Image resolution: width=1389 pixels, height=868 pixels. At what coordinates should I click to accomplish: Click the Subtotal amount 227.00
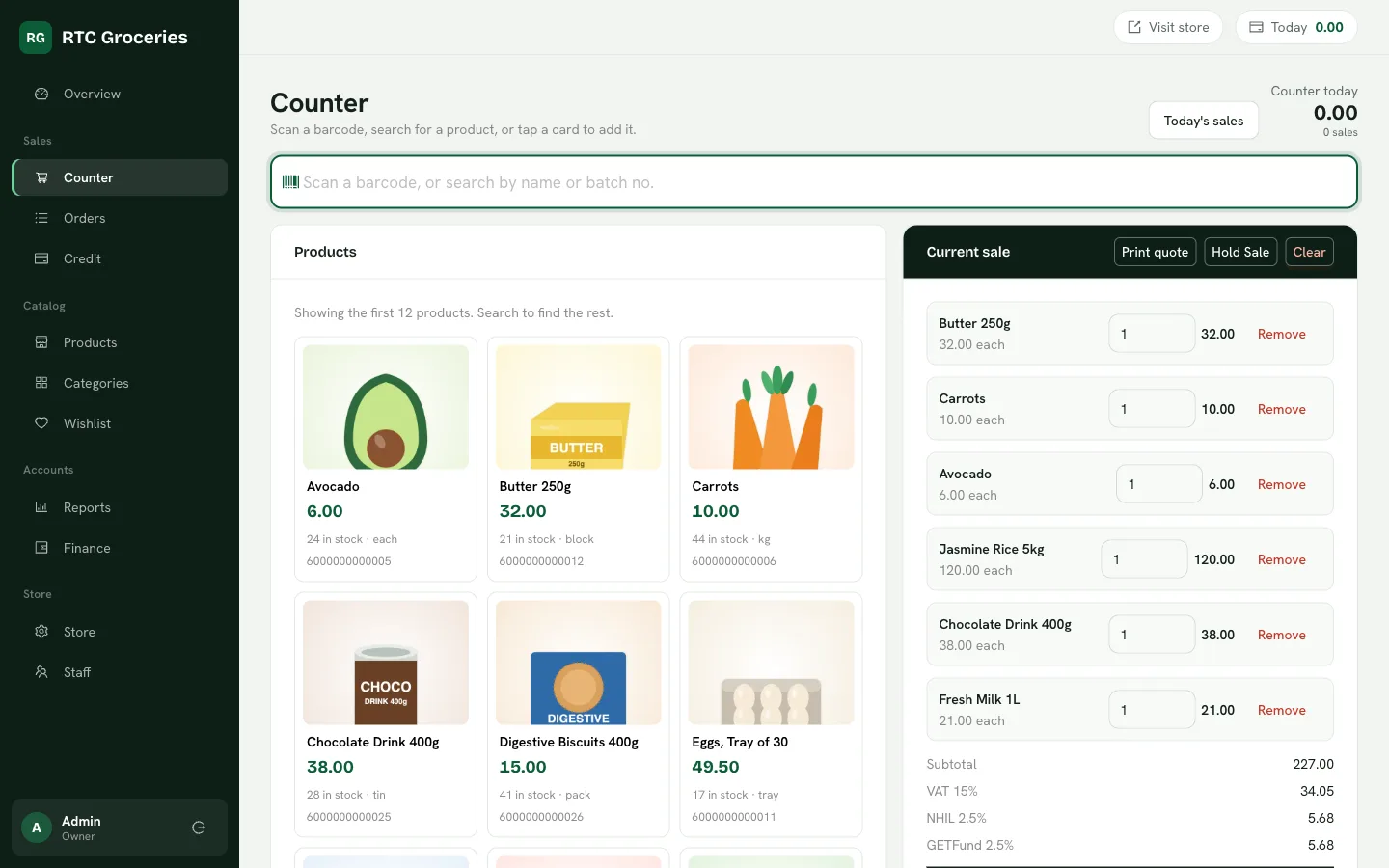click(1313, 764)
